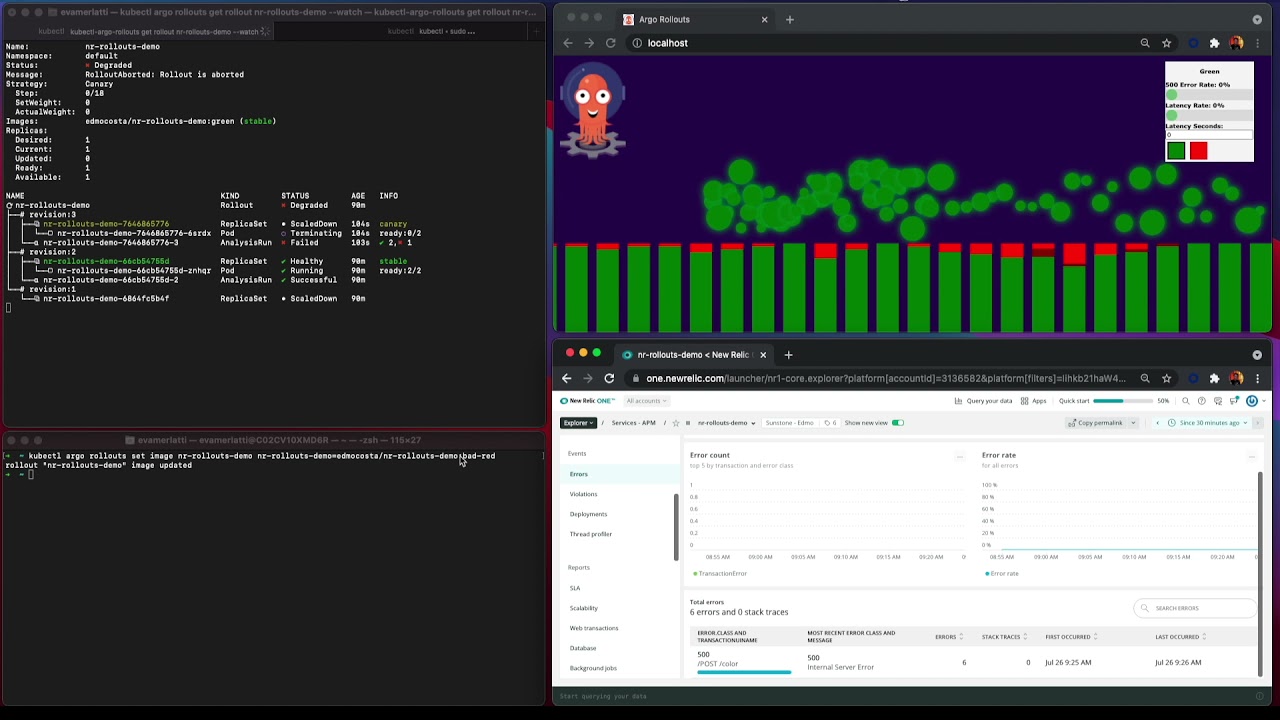Open New Relic search magnifier
Screen dimensions: 1280x720
(x=1186, y=401)
